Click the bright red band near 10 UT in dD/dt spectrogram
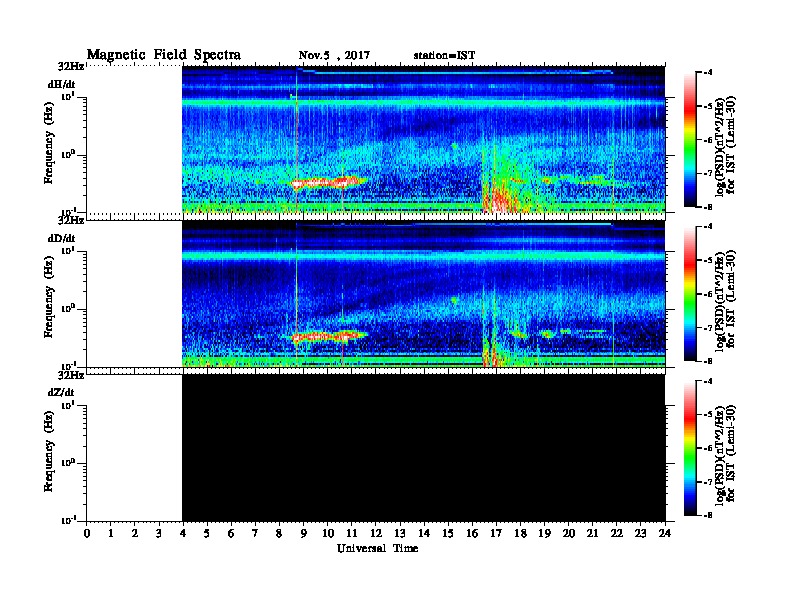This screenshot has width=792, height=612. click(x=328, y=336)
